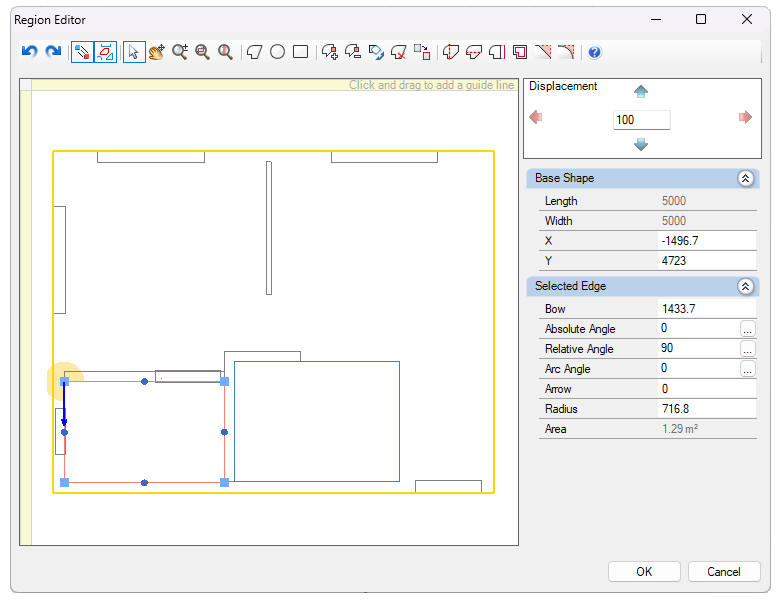
Task: Click the subtract shape (minus) icon
Action: (x=353, y=52)
